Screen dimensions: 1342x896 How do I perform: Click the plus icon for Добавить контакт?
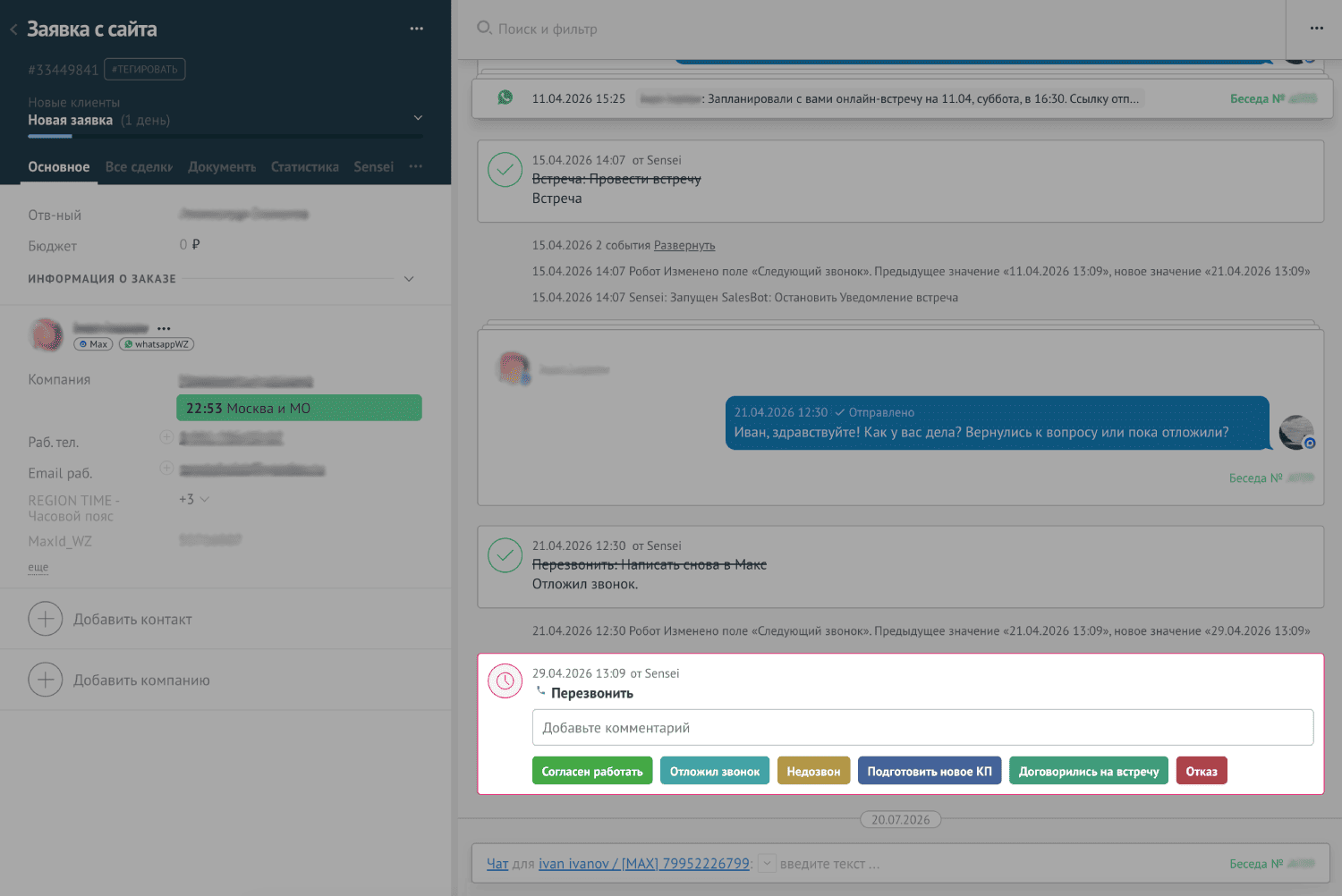[46, 619]
